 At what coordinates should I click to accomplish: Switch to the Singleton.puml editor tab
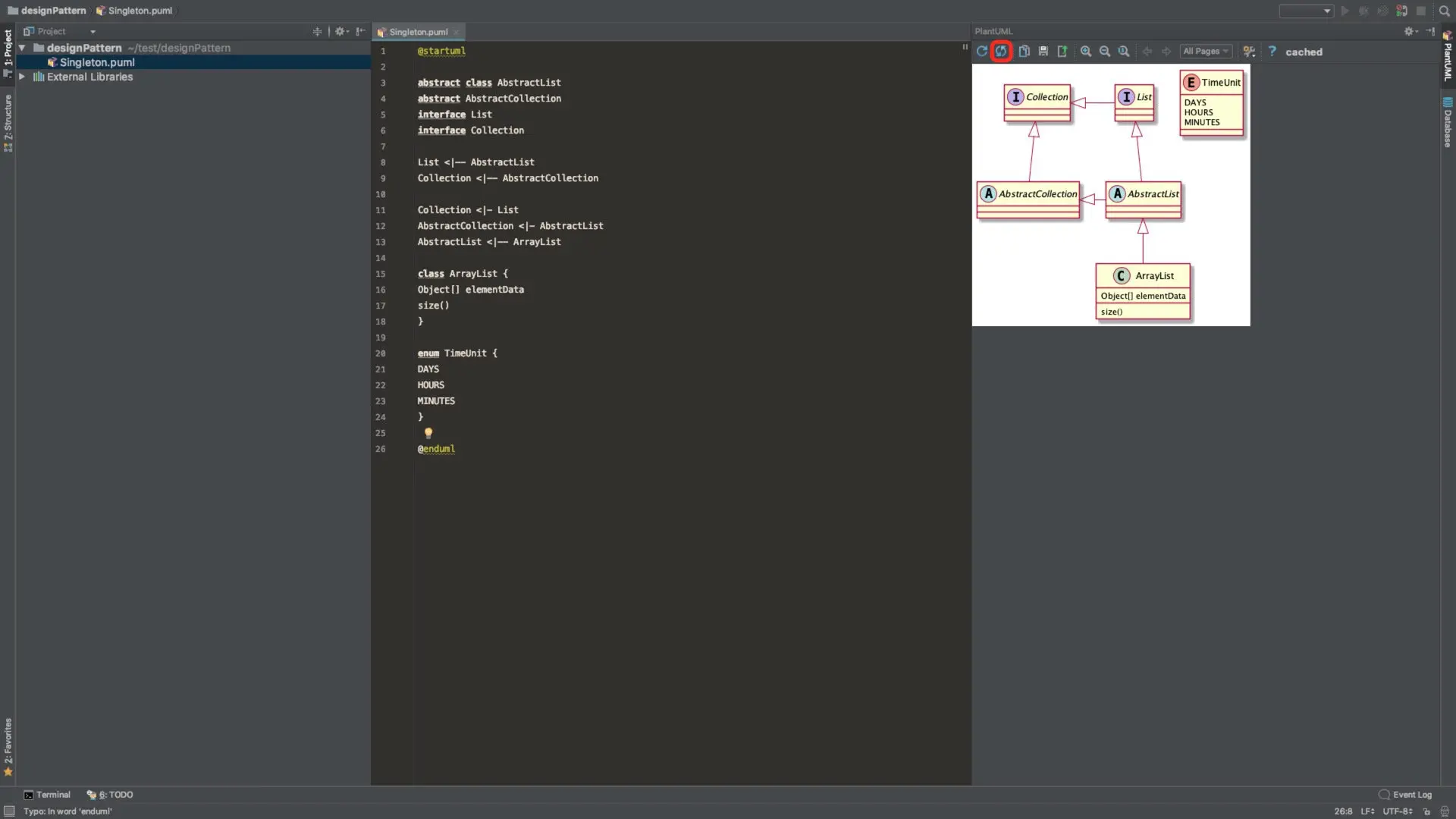418,32
